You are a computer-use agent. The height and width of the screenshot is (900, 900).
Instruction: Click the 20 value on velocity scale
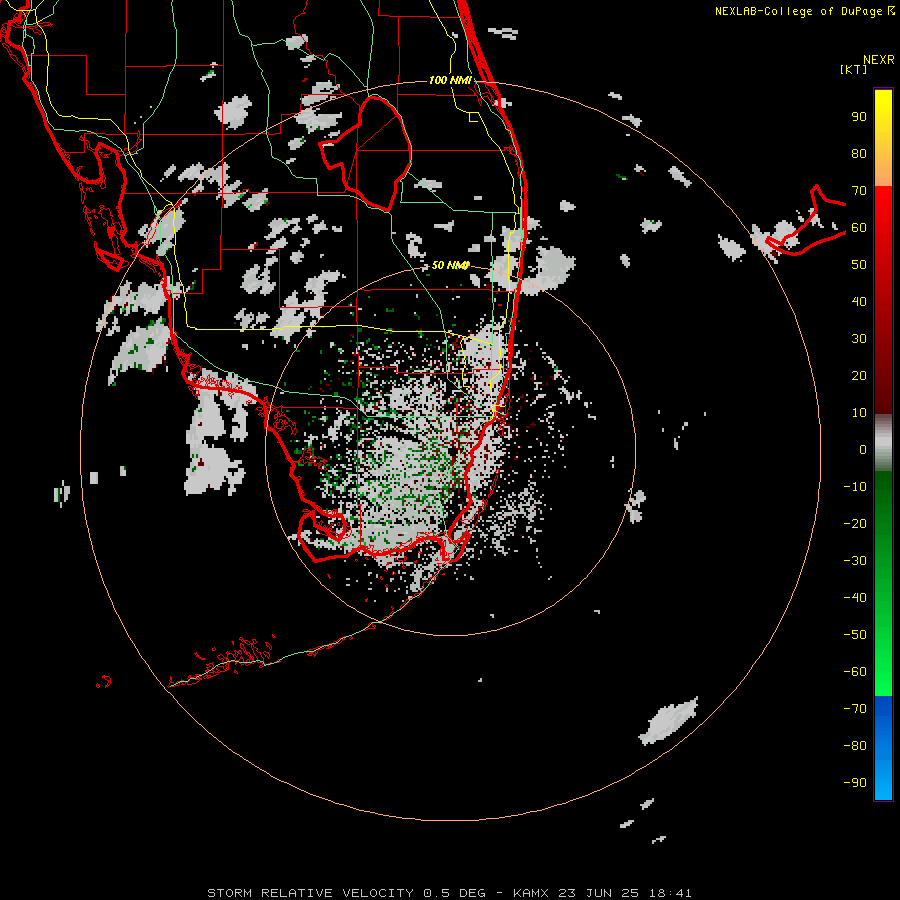pos(859,376)
